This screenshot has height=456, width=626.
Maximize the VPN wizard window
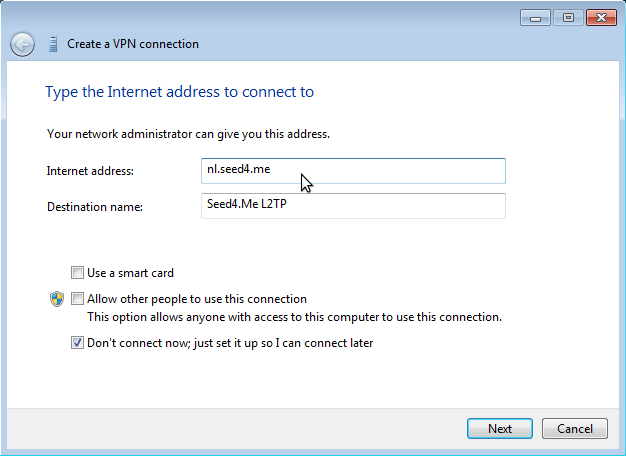click(566, 18)
